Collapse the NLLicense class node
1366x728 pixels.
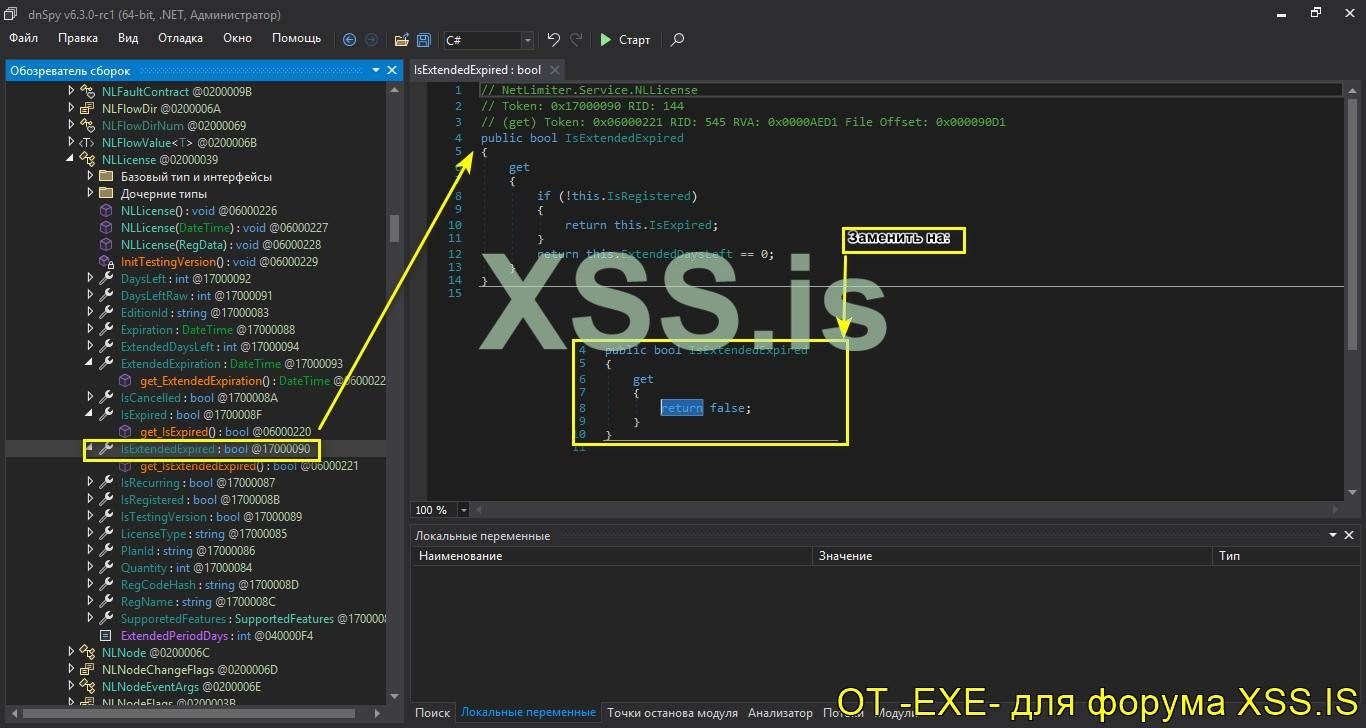[x=71, y=160]
